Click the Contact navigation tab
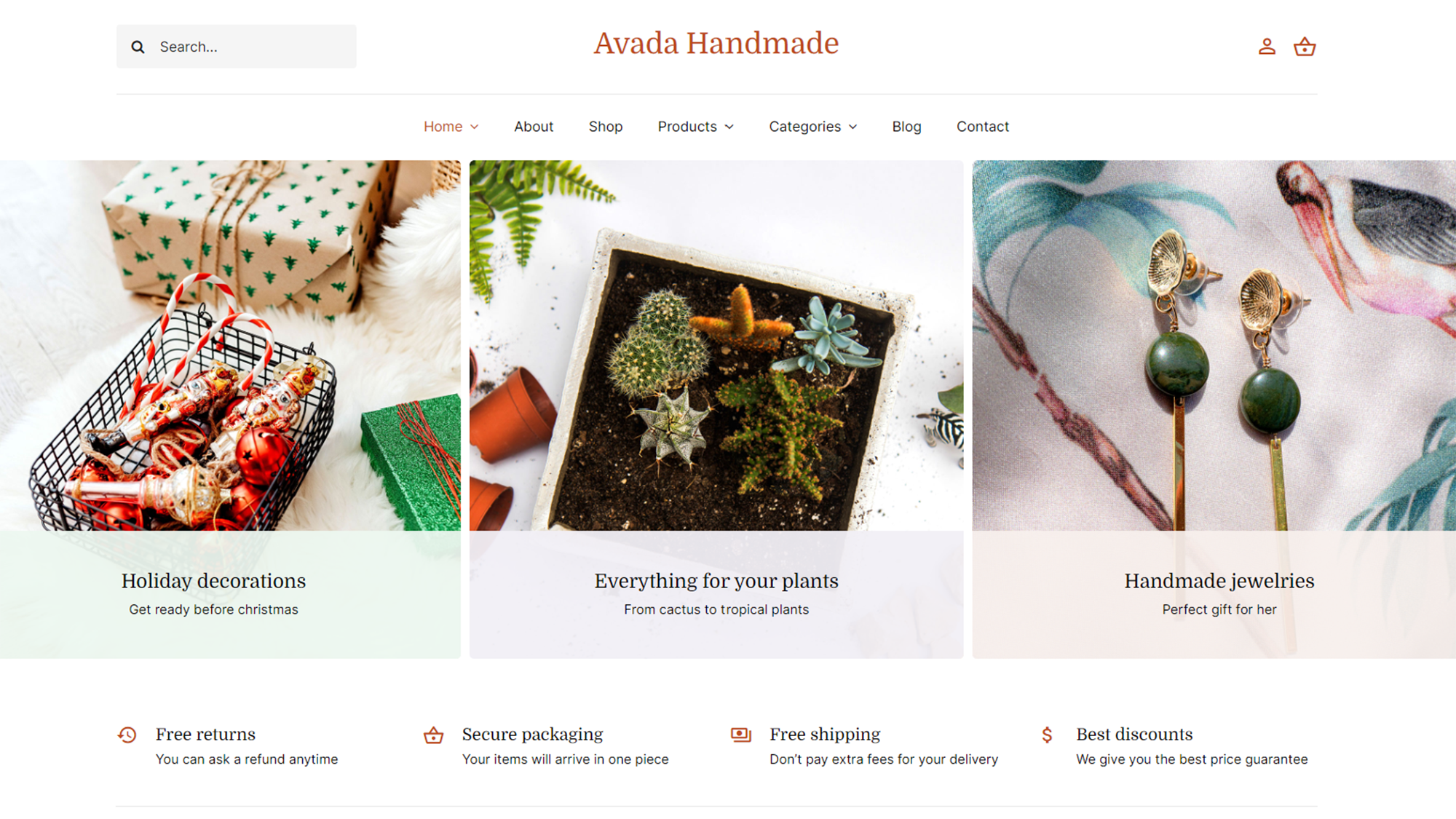Viewport: 1456px width, 819px height. tap(982, 126)
